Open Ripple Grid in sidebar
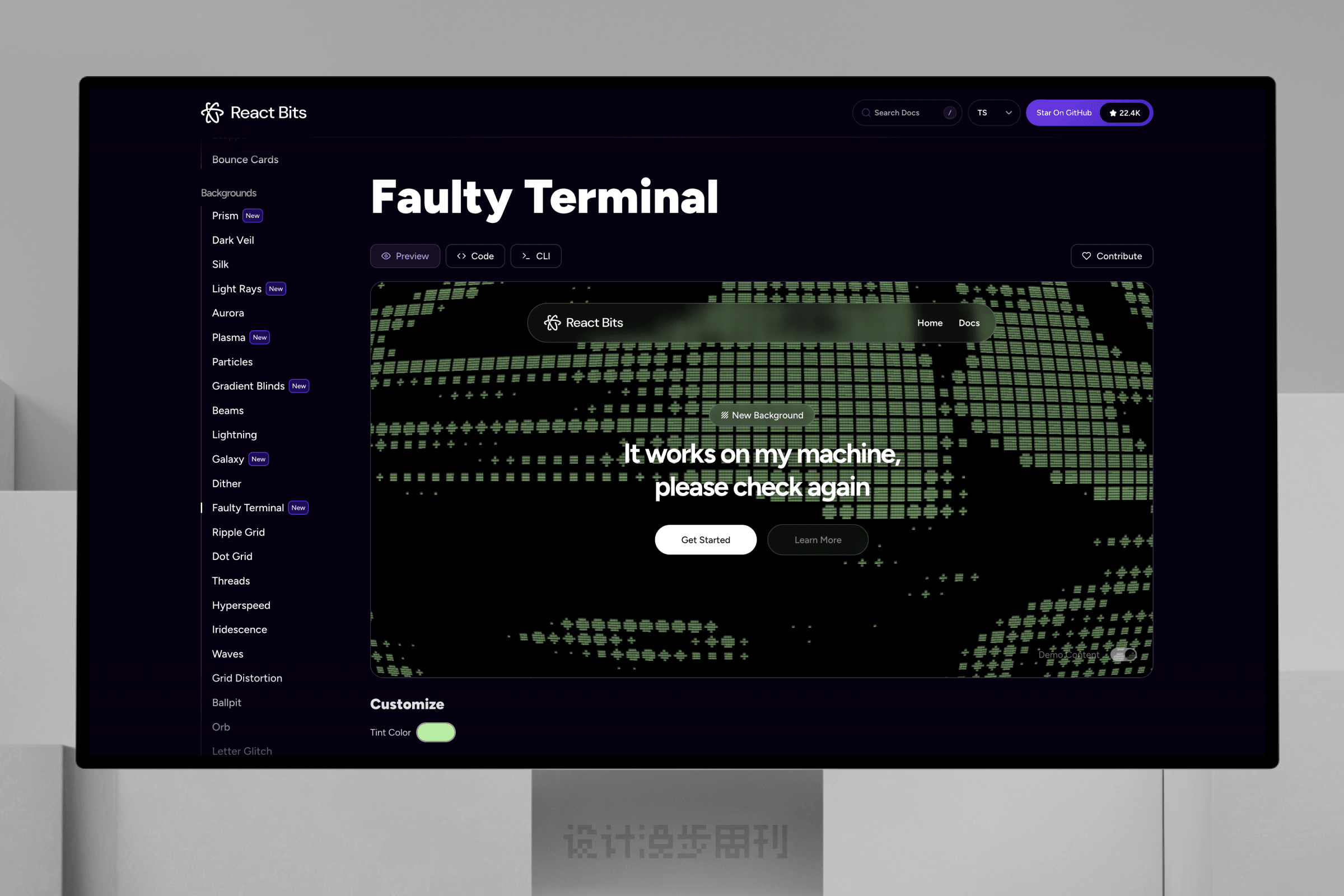Viewport: 1344px width, 896px height. coord(239,532)
